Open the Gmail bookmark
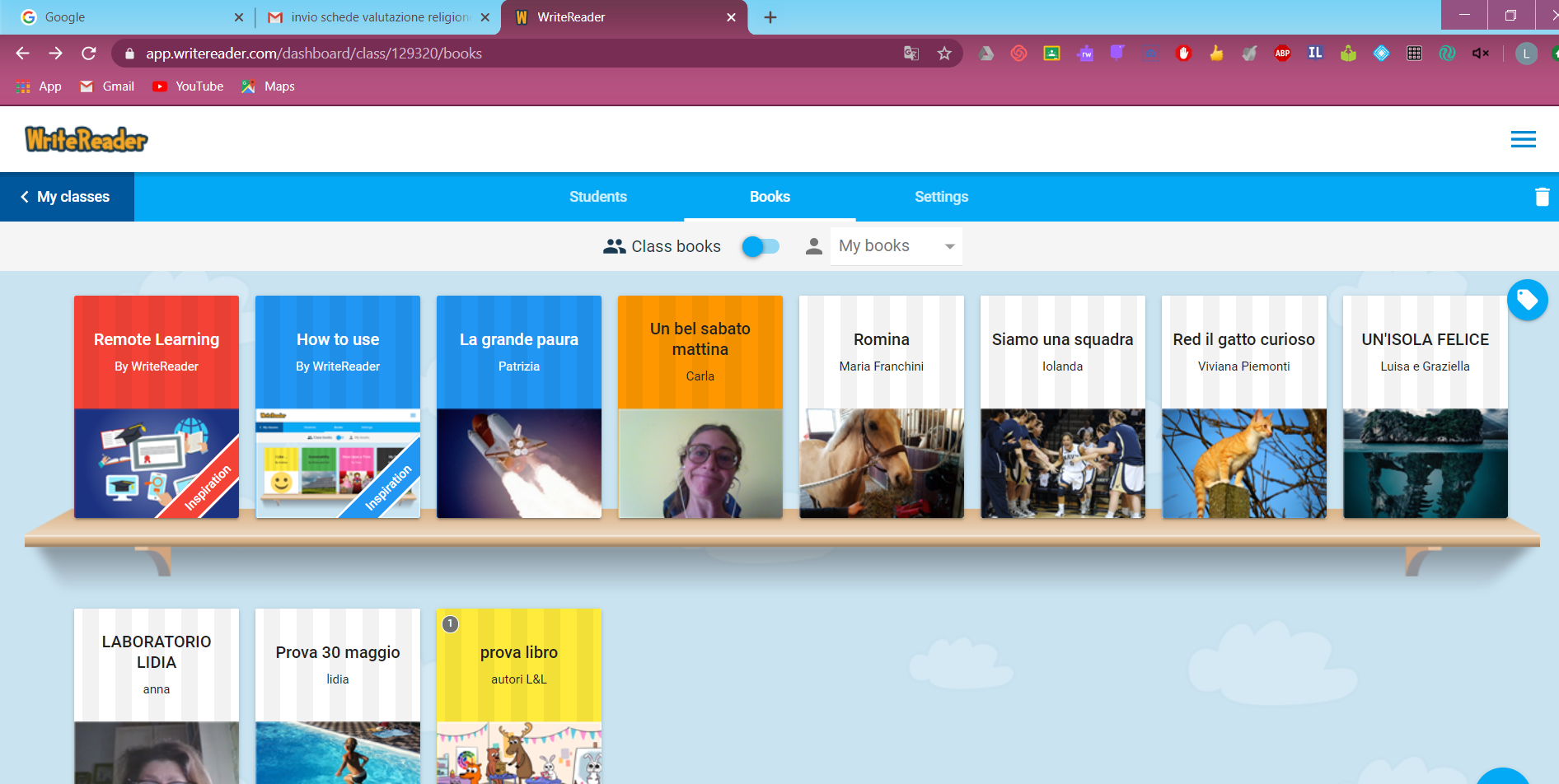Screen dimensions: 1559x784 (x=107, y=86)
